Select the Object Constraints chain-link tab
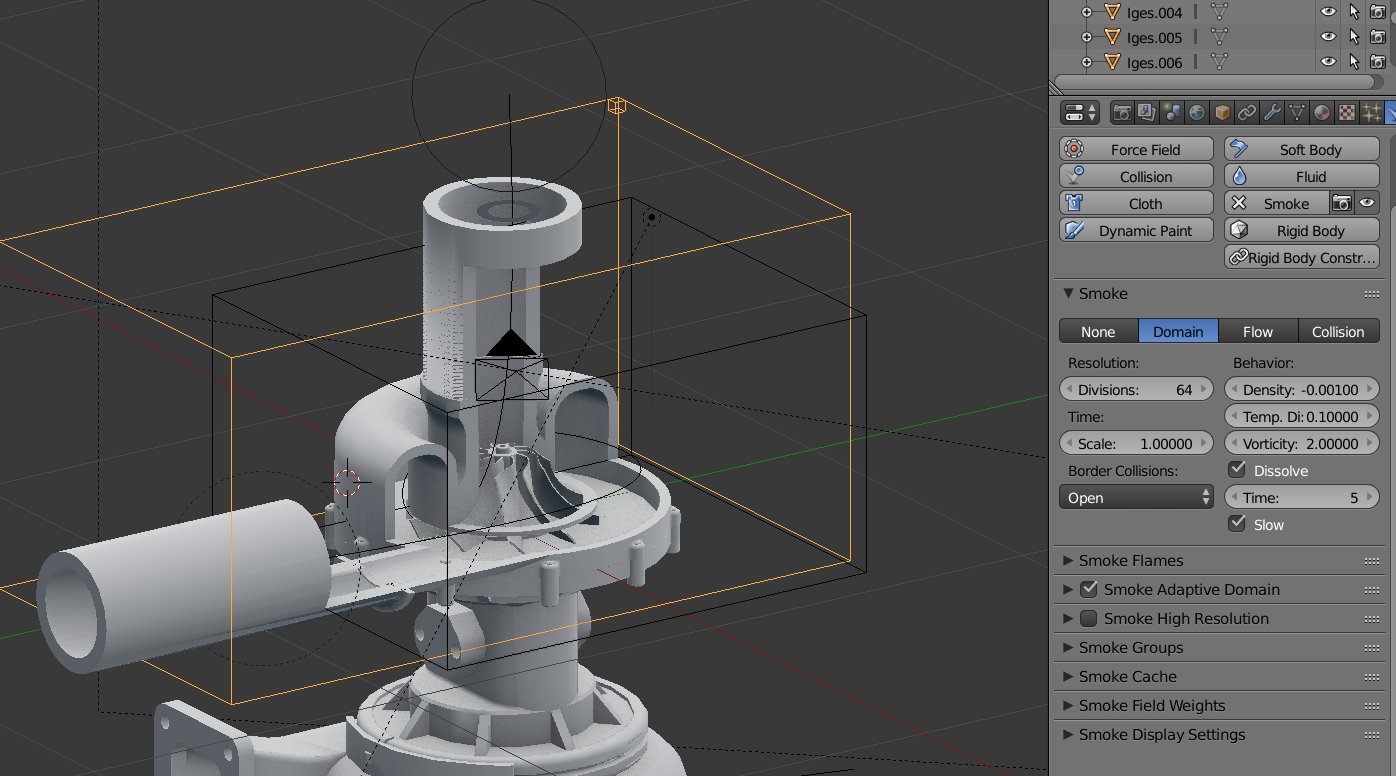Screen dimensions: 1396x776 pyautogui.click(x=1247, y=112)
